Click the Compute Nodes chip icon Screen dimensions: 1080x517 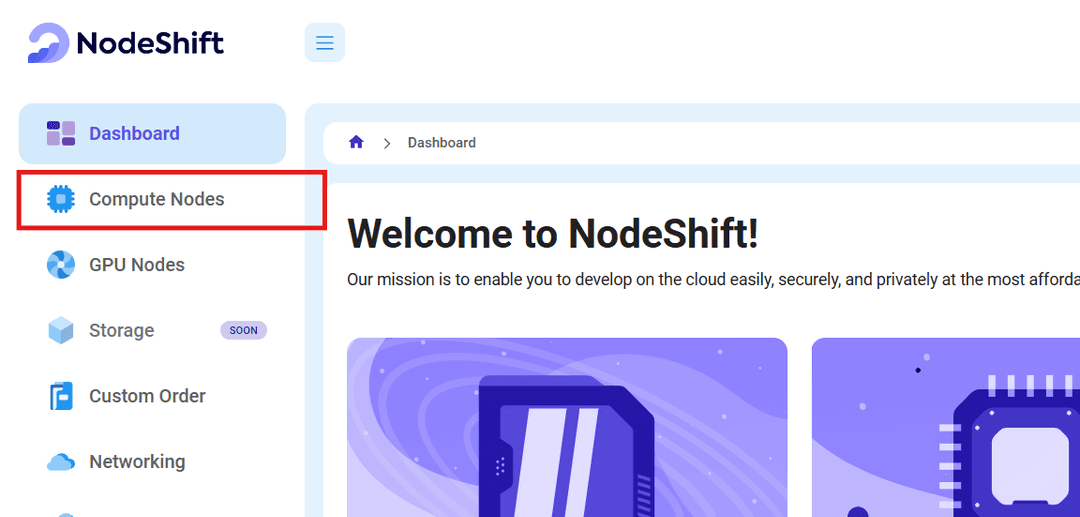[61, 199]
